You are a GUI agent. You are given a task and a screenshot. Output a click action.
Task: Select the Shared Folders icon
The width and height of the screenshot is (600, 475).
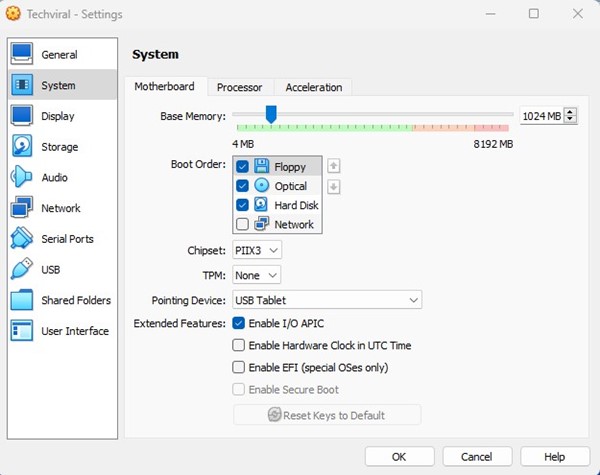[22, 300]
